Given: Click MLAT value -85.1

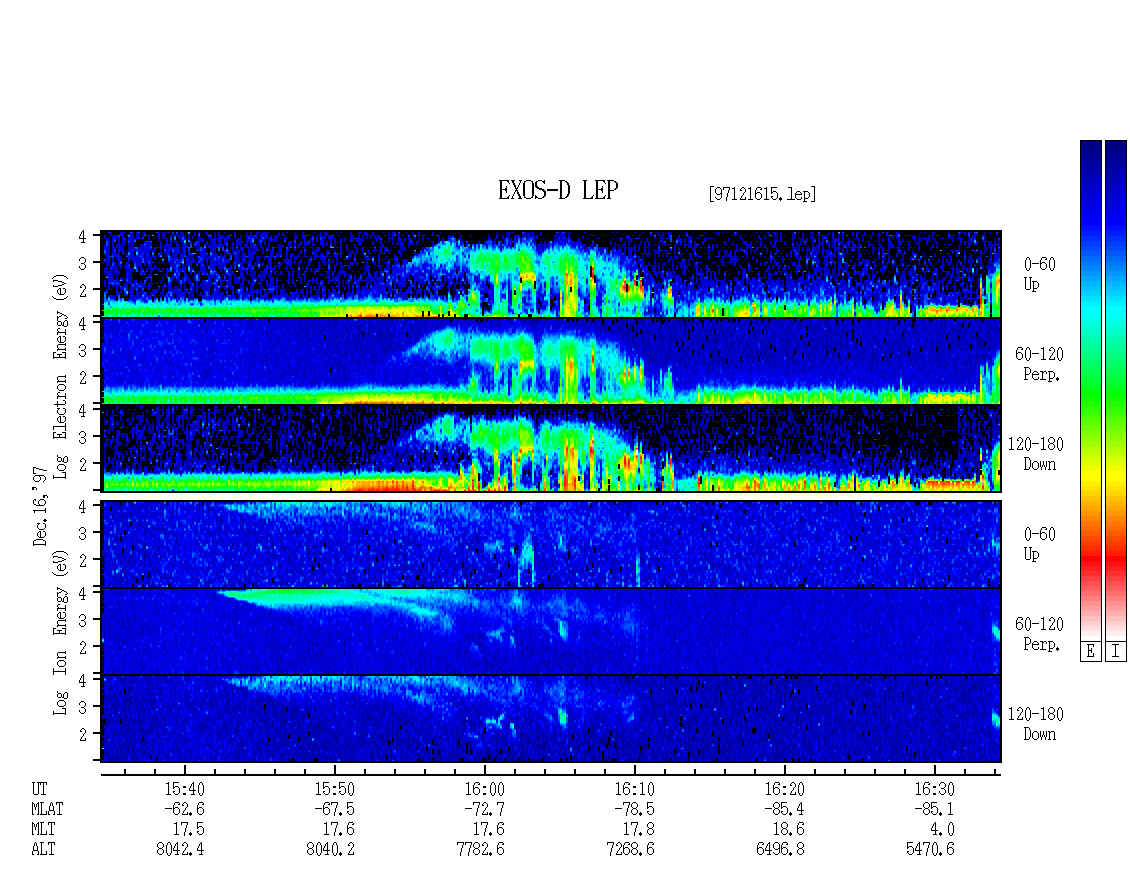Looking at the screenshot, I should point(933,809).
